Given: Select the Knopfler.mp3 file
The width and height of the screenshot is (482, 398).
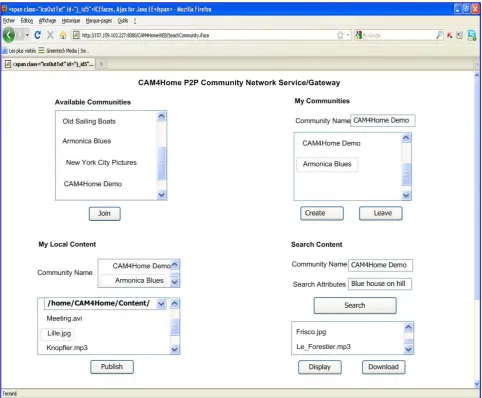Looking at the screenshot, I should [67, 348].
